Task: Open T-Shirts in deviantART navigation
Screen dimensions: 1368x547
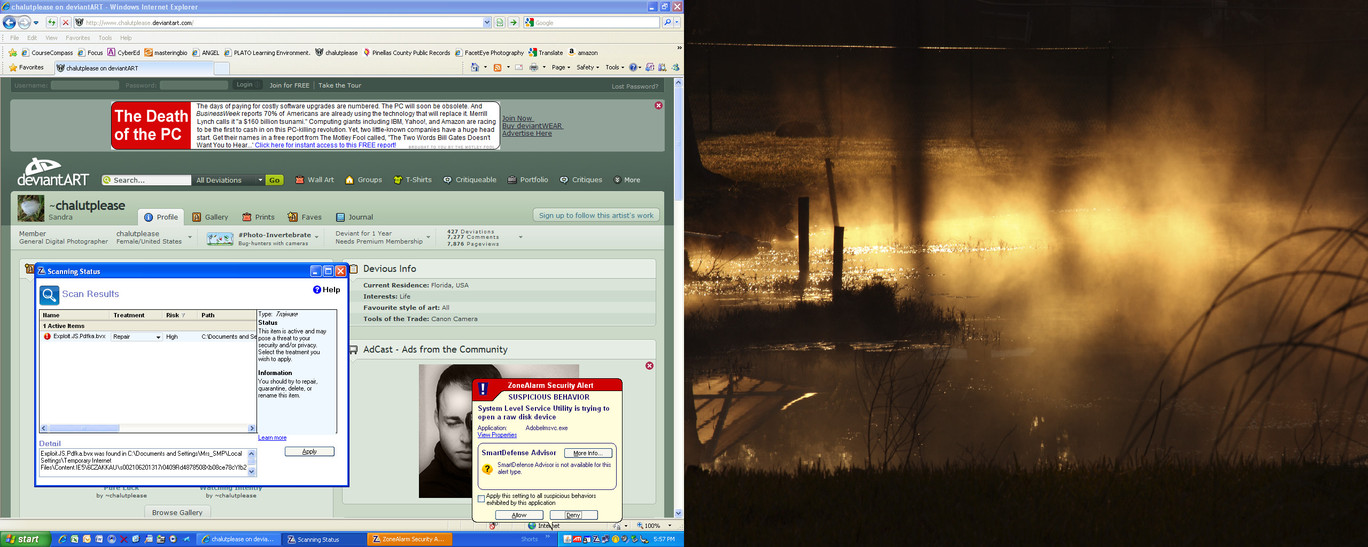Action: click(411, 180)
